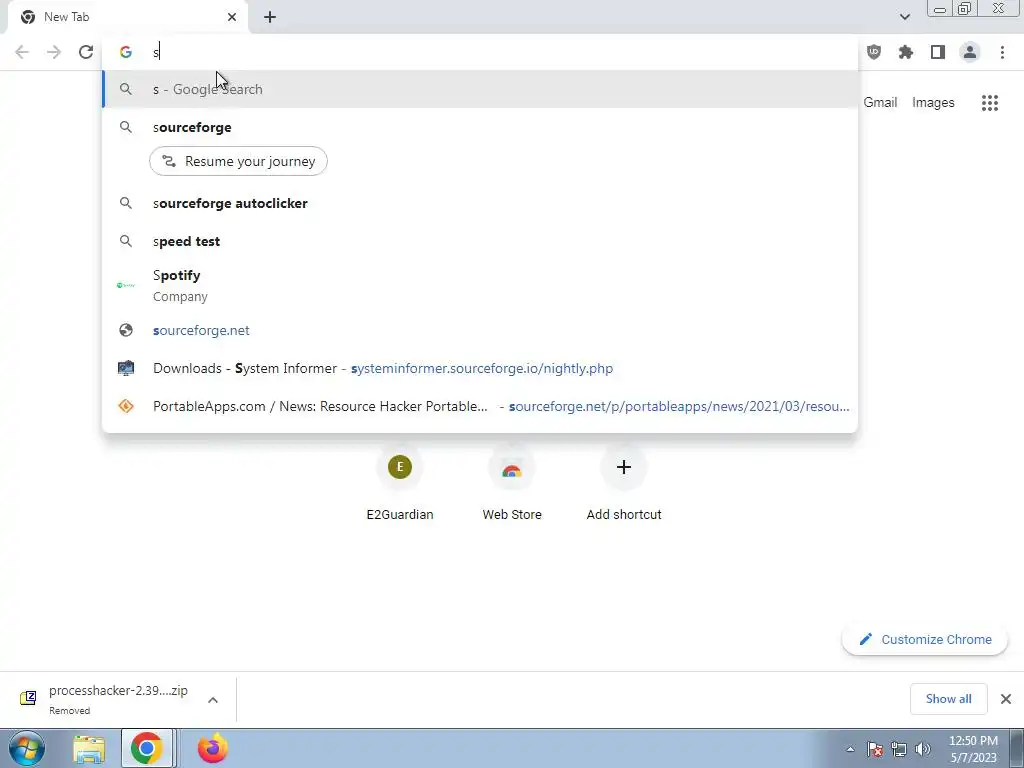Click the volume speaker tray icon
The width and height of the screenshot is (1024, 768).
pyautogui.click(x=923, y=749)
